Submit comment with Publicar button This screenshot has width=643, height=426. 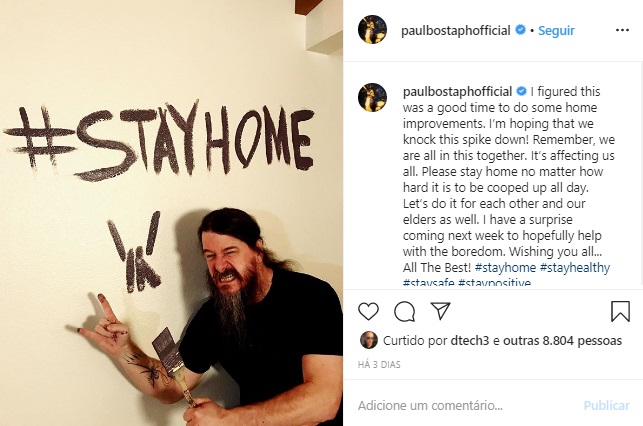click(607, 405)
